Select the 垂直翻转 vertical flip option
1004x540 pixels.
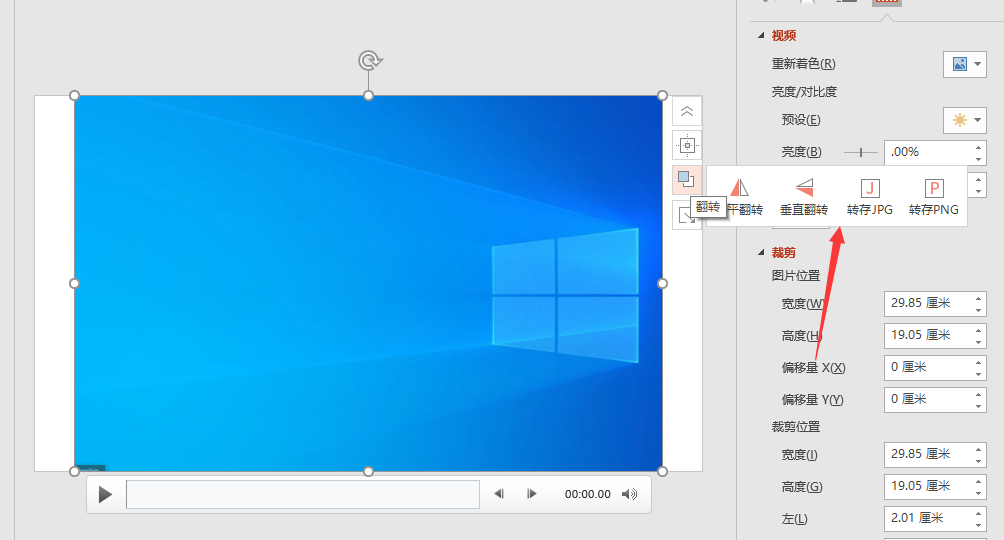pyautogui.click(x=804, y=197)
